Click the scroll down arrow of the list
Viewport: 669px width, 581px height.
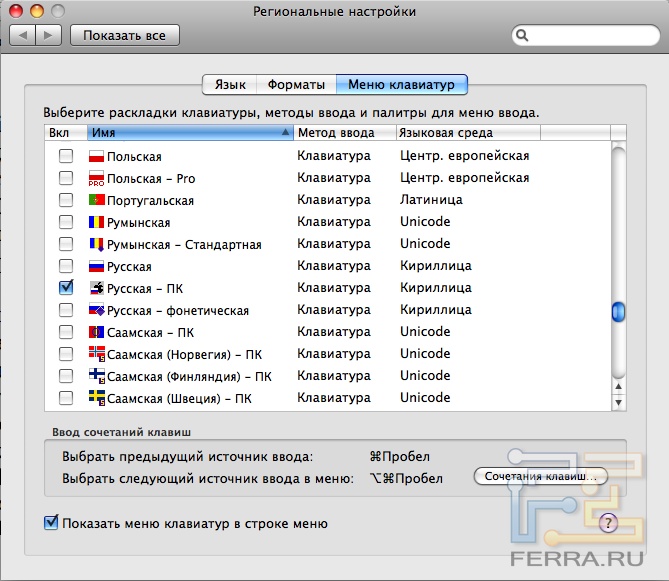tap(617, 402)
